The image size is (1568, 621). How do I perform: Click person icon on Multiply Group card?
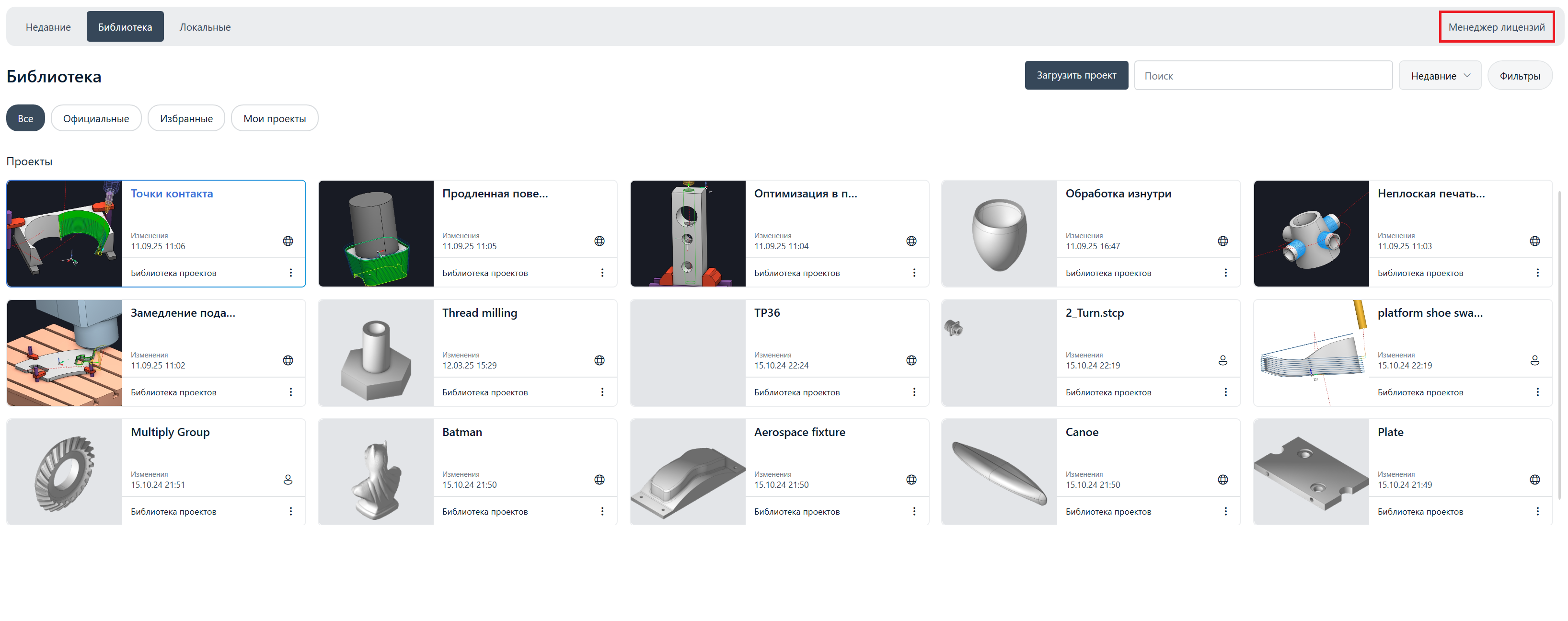click(x=288, y=480)
